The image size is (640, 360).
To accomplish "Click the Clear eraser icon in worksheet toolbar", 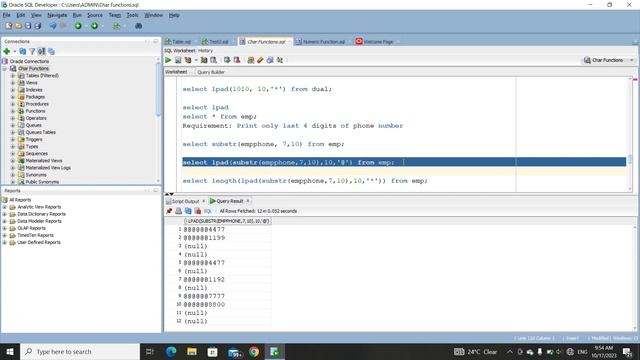I will coord(260,60).
